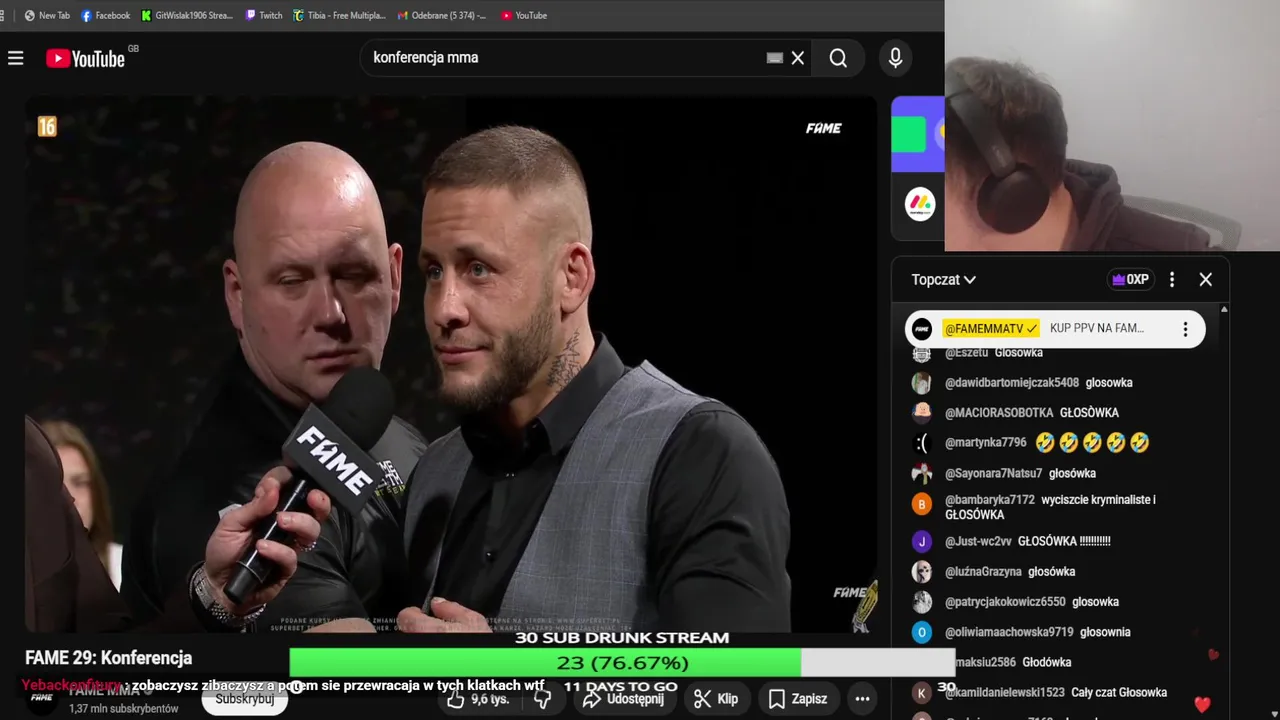1280x720 pixels.
Task: Close the live chat panel
Action: 1206,280
